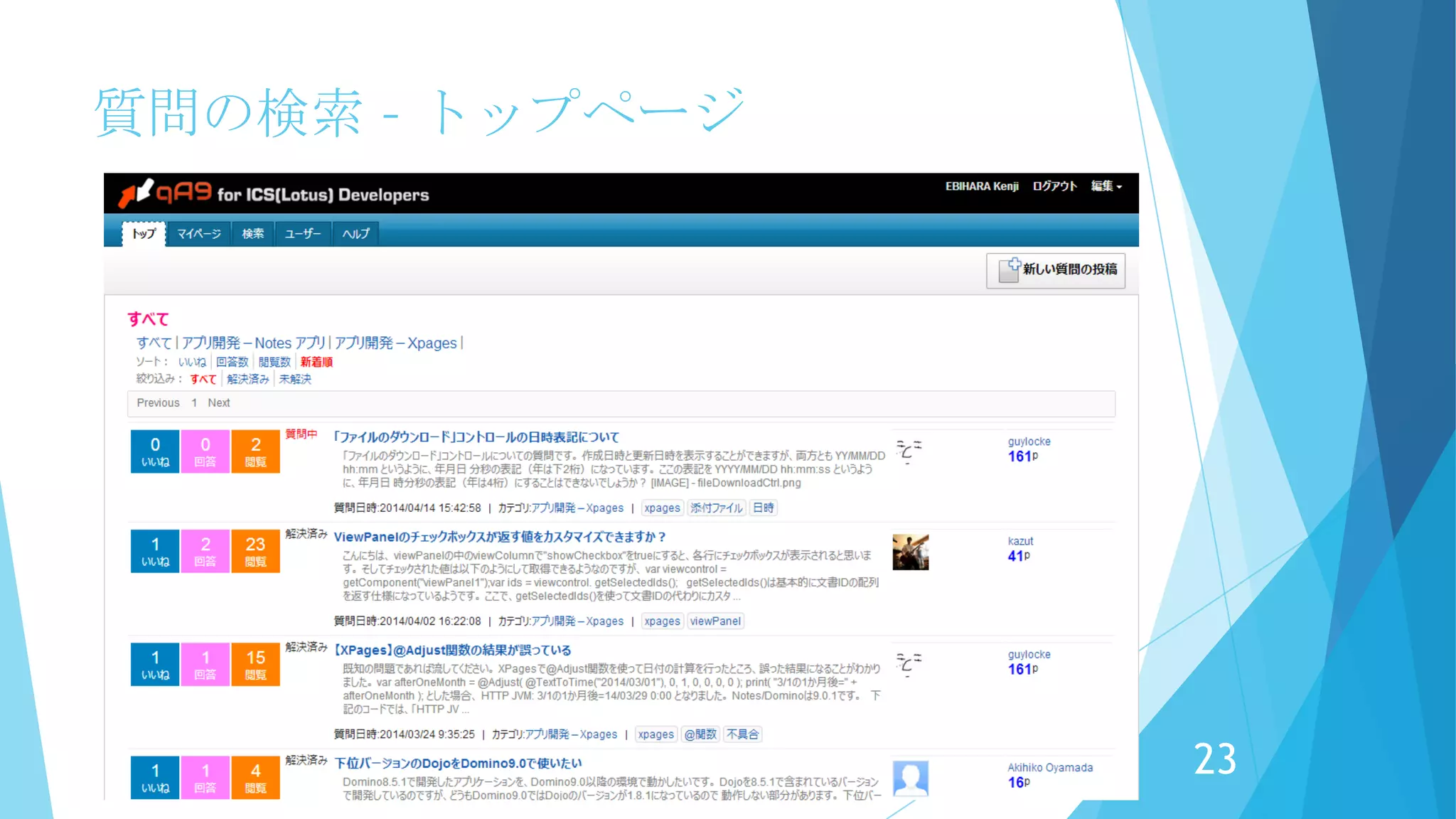Open the ViewPanel checkbox question title
The image size is (1456, 819).
click(x=499, y=537)
